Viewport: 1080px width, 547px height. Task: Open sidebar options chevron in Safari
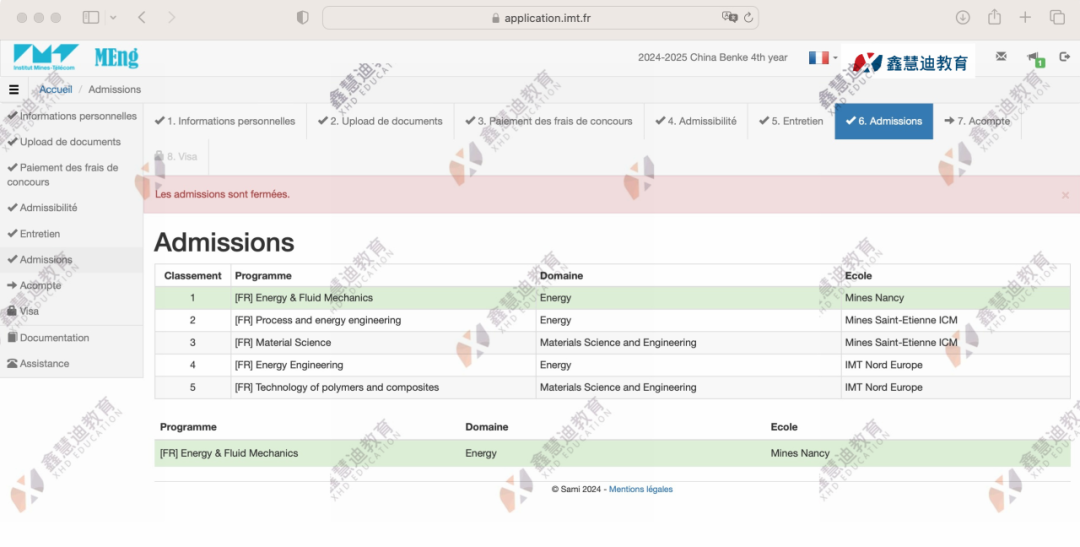coord(113,17)
